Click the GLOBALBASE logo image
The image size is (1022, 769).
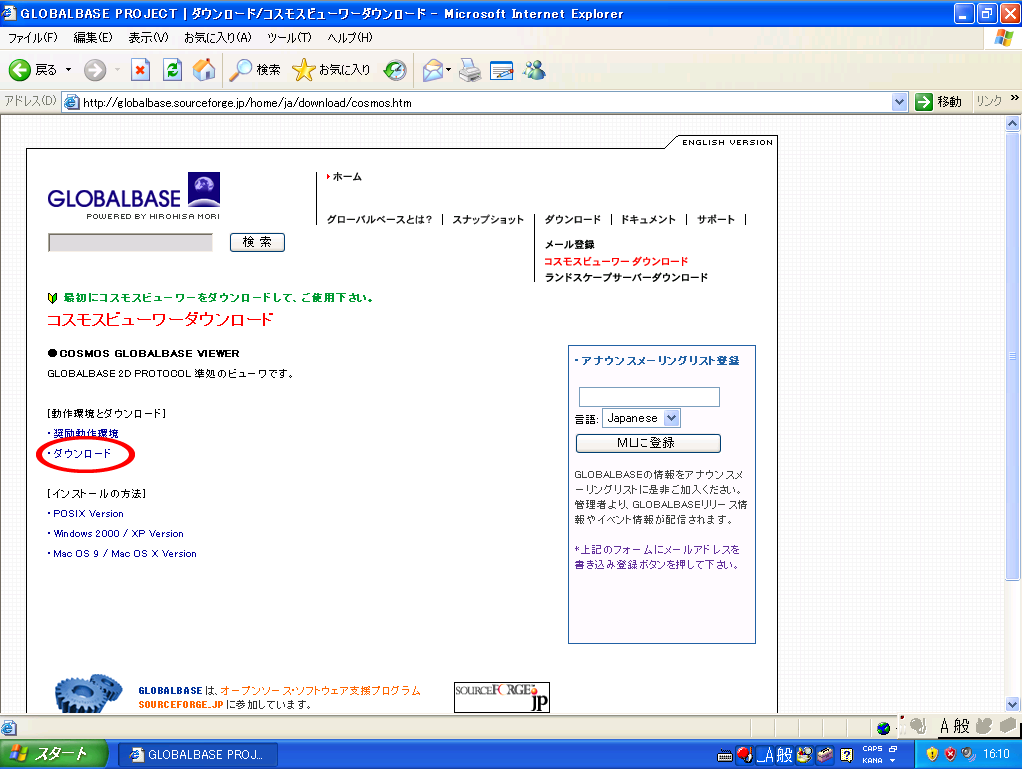[134, 196]
